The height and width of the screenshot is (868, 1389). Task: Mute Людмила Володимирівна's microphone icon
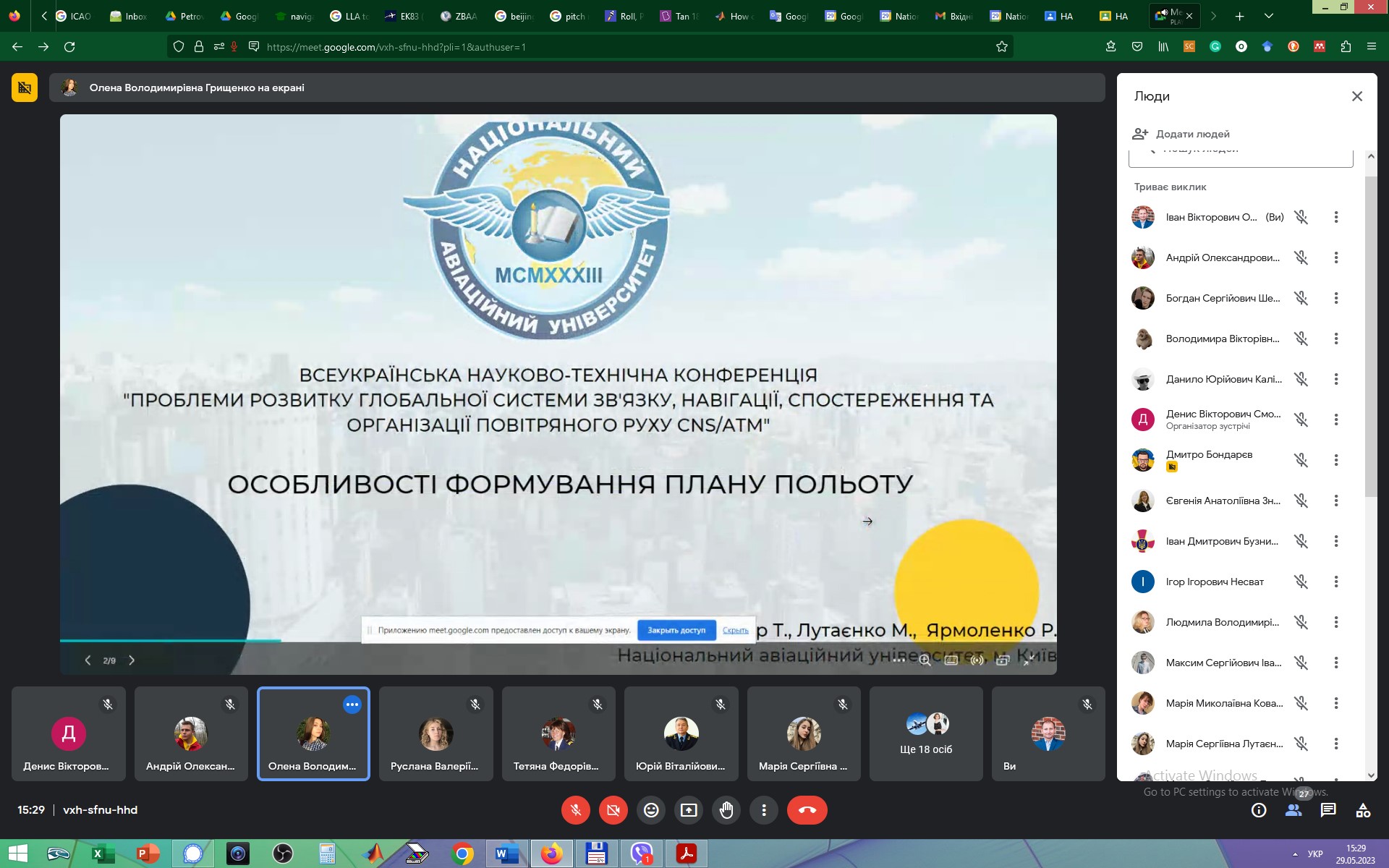[x=1301, y=622]
